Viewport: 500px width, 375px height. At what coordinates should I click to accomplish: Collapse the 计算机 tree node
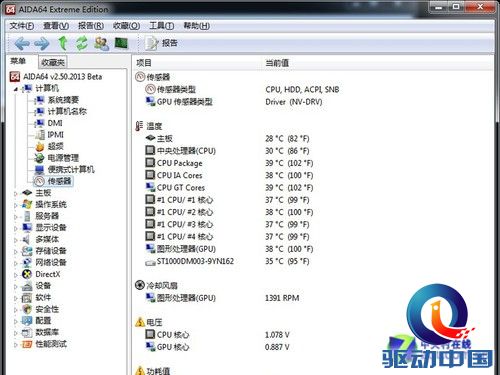pos(16,89)
